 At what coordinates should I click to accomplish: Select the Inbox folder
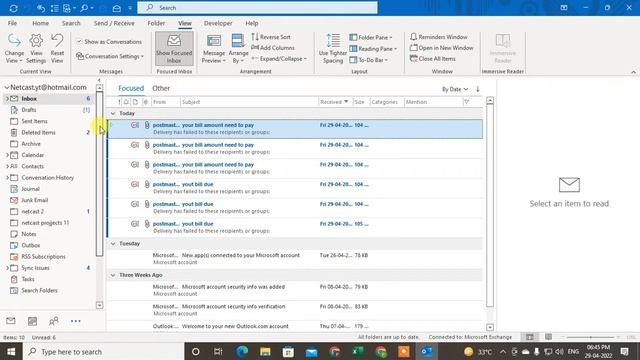click(47, 99)
